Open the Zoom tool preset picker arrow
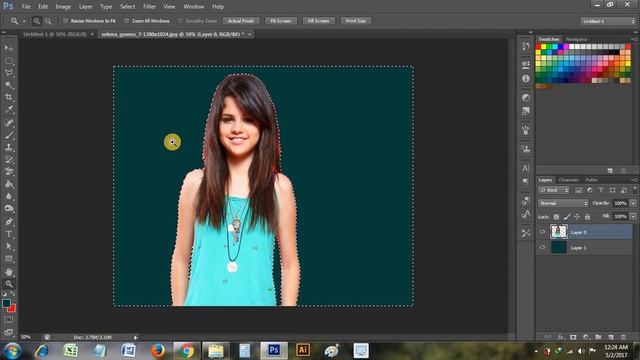This screenshot has height=360, width=640. pyautogui.click(x=24, y=21)
